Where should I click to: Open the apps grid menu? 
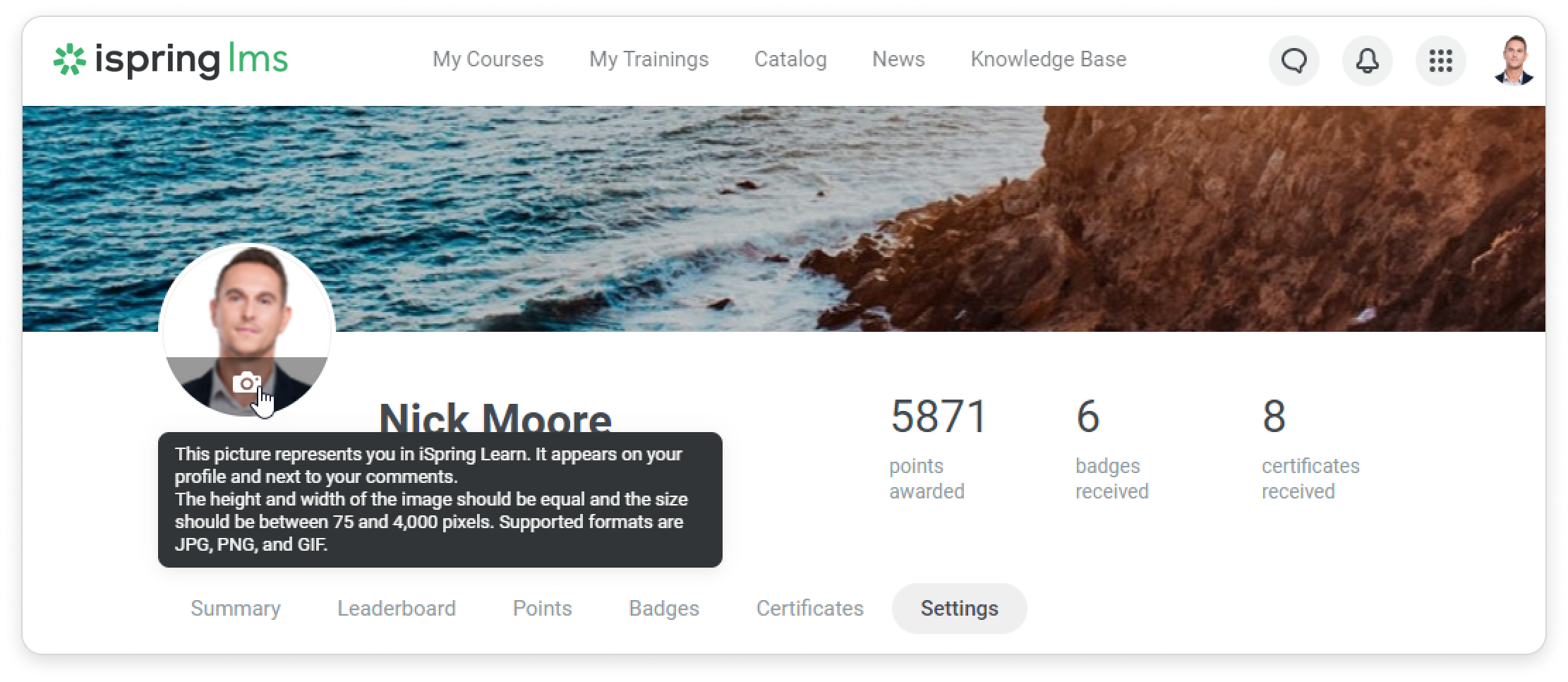(1440, 61)
